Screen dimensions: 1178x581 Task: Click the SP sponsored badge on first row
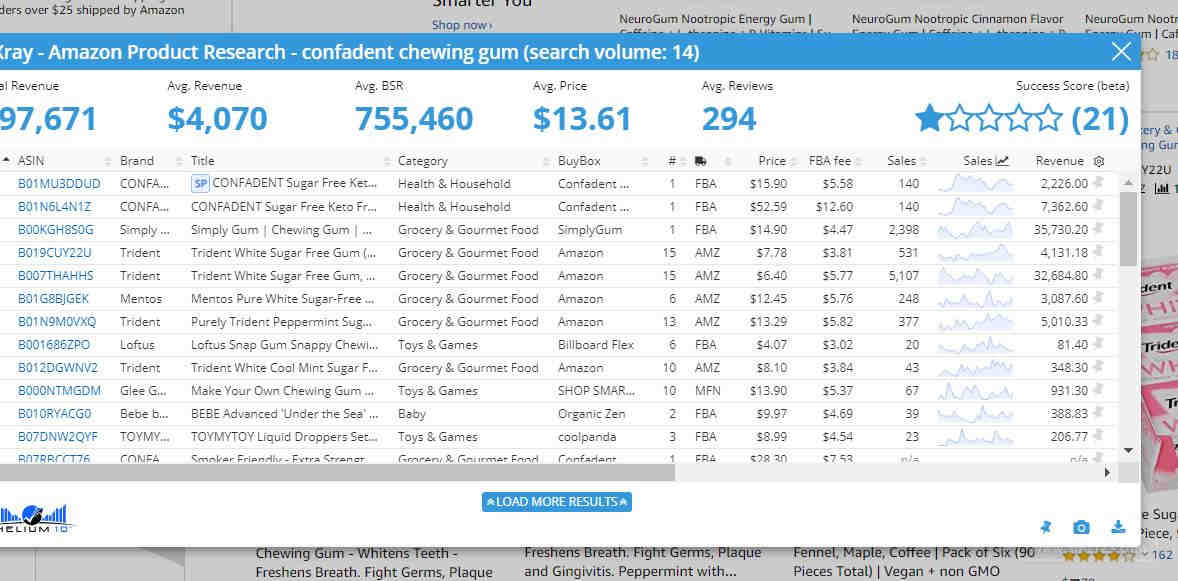200,183
